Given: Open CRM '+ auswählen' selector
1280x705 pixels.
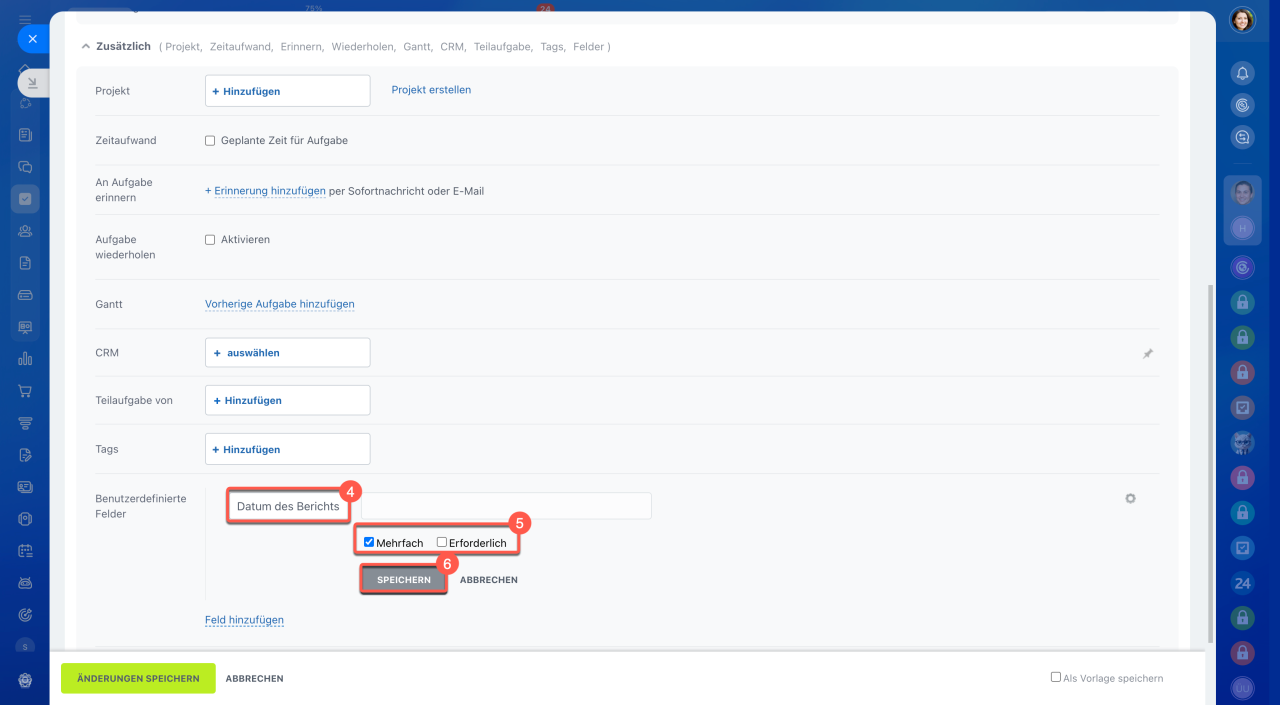Looking at the screenshot, I should click(288, 353).
